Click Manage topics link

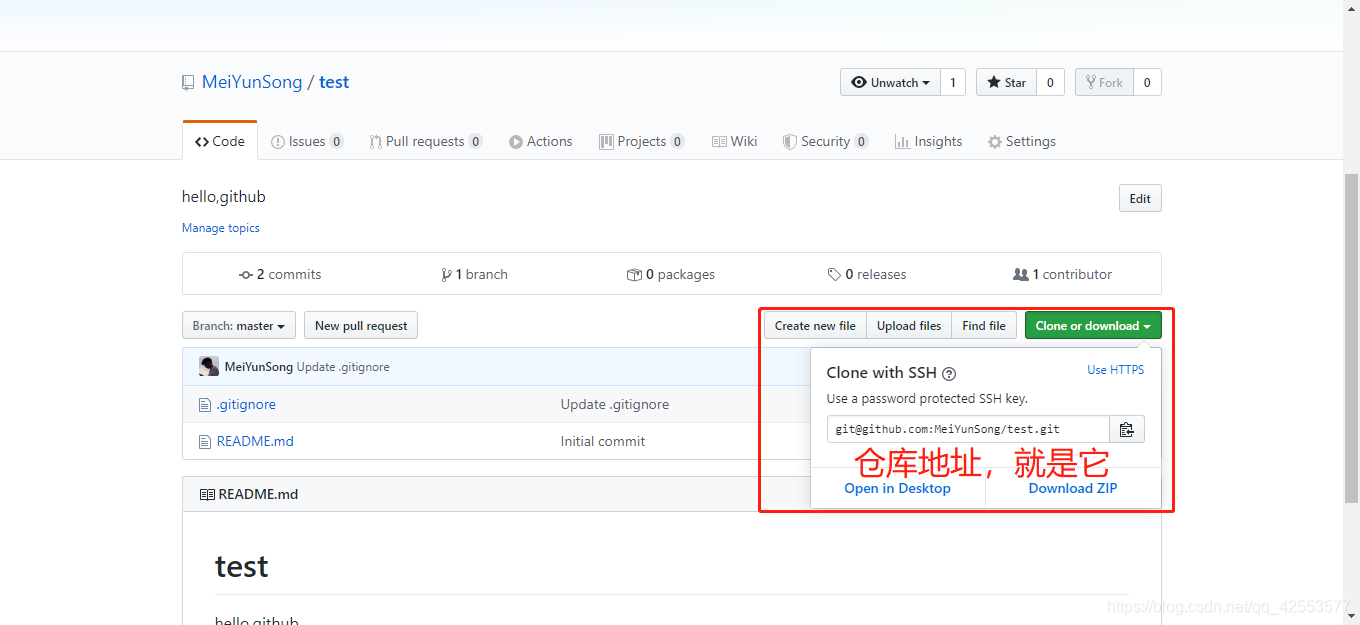221,228
